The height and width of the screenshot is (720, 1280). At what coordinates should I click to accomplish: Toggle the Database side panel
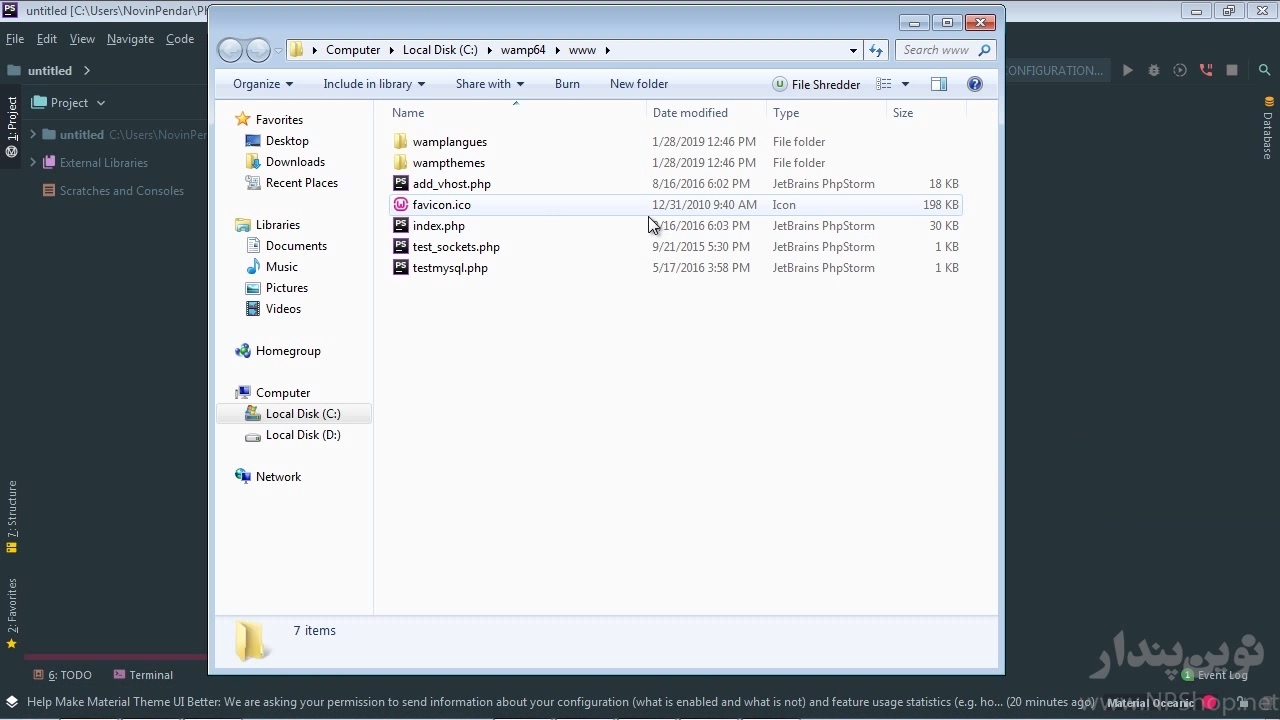point(1268,130)
